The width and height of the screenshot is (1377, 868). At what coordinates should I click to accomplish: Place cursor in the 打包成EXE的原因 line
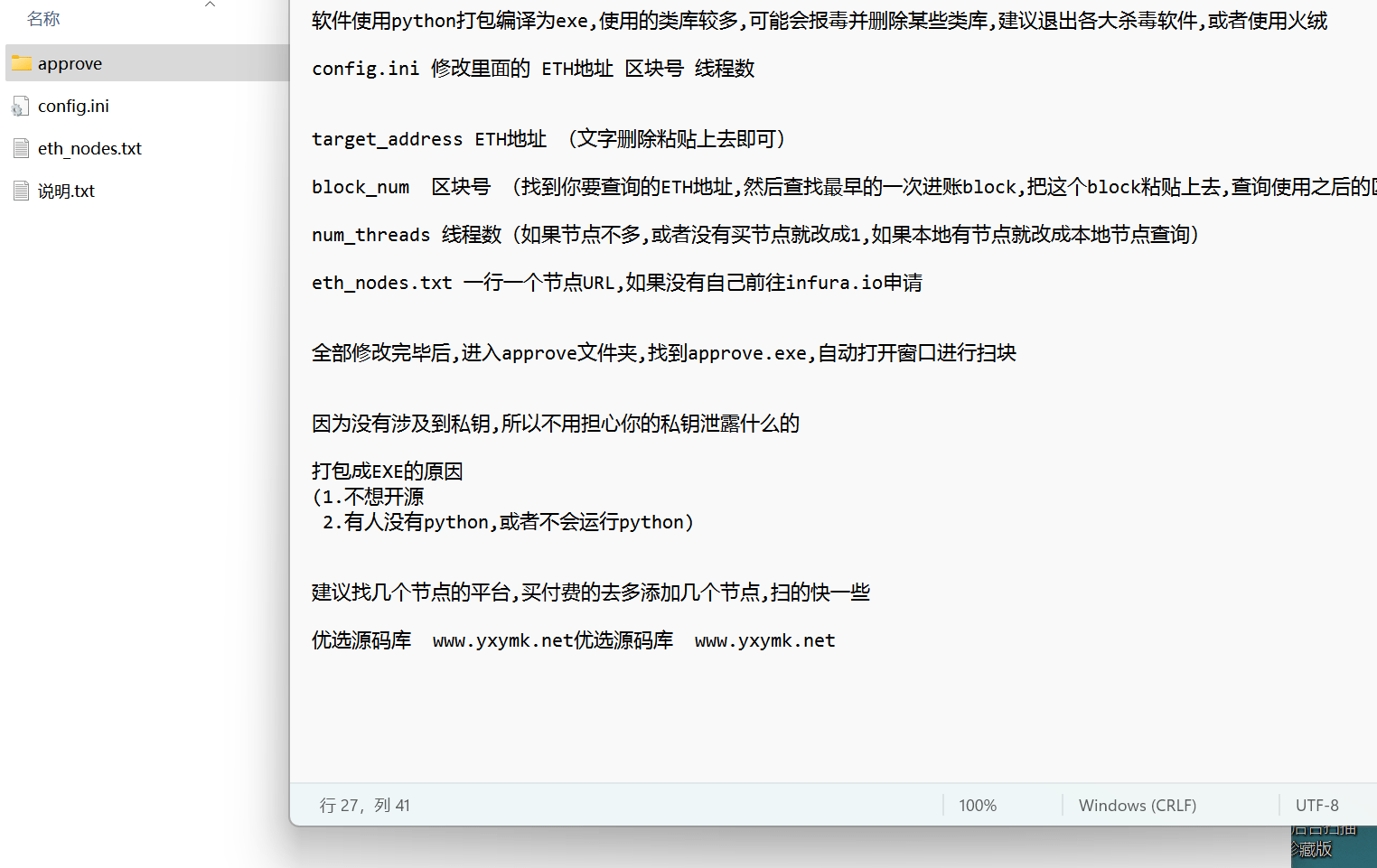point(387,471)
